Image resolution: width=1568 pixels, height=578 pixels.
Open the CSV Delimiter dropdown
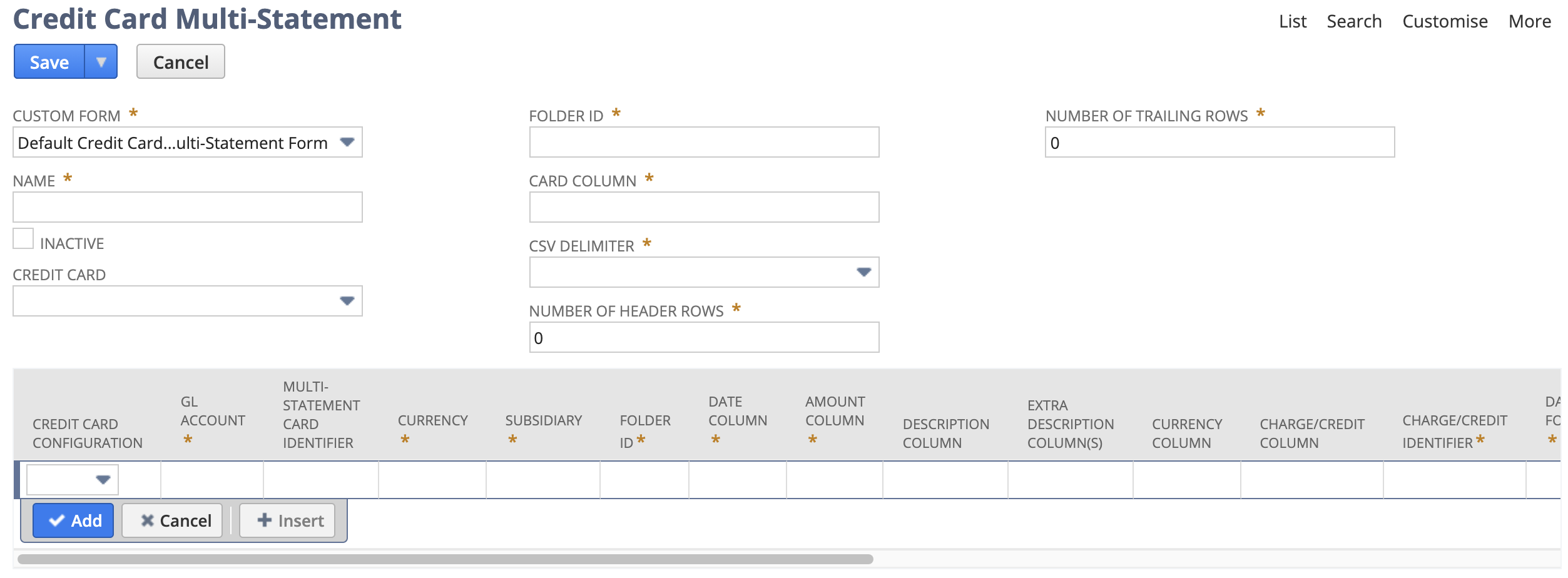865,272
